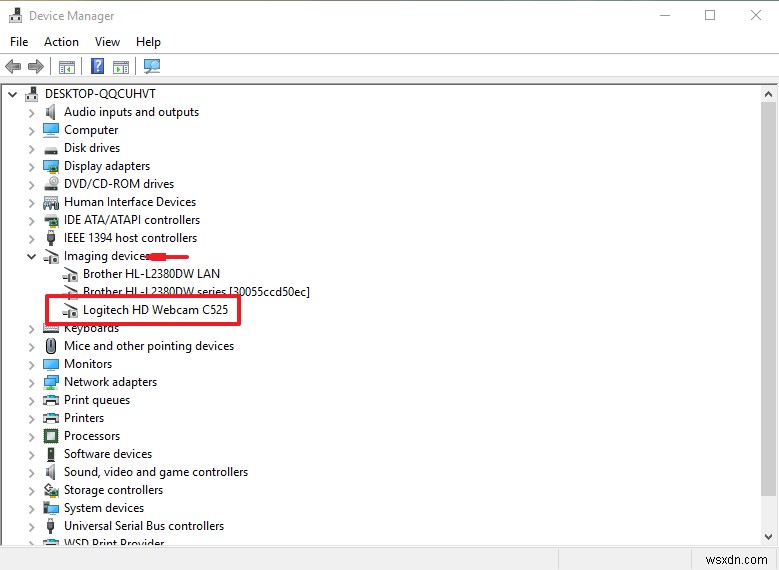Click the Network adapters category icon
The image size is (779, 570).
51,382
